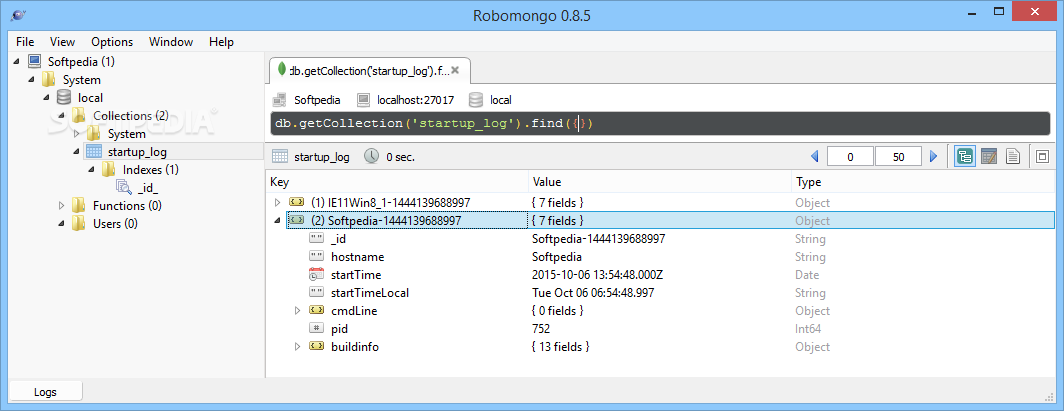The width and height of the screenshot is (1064, 411).
Task: Switch to table view mode icon
Action: tap(989, 157)
